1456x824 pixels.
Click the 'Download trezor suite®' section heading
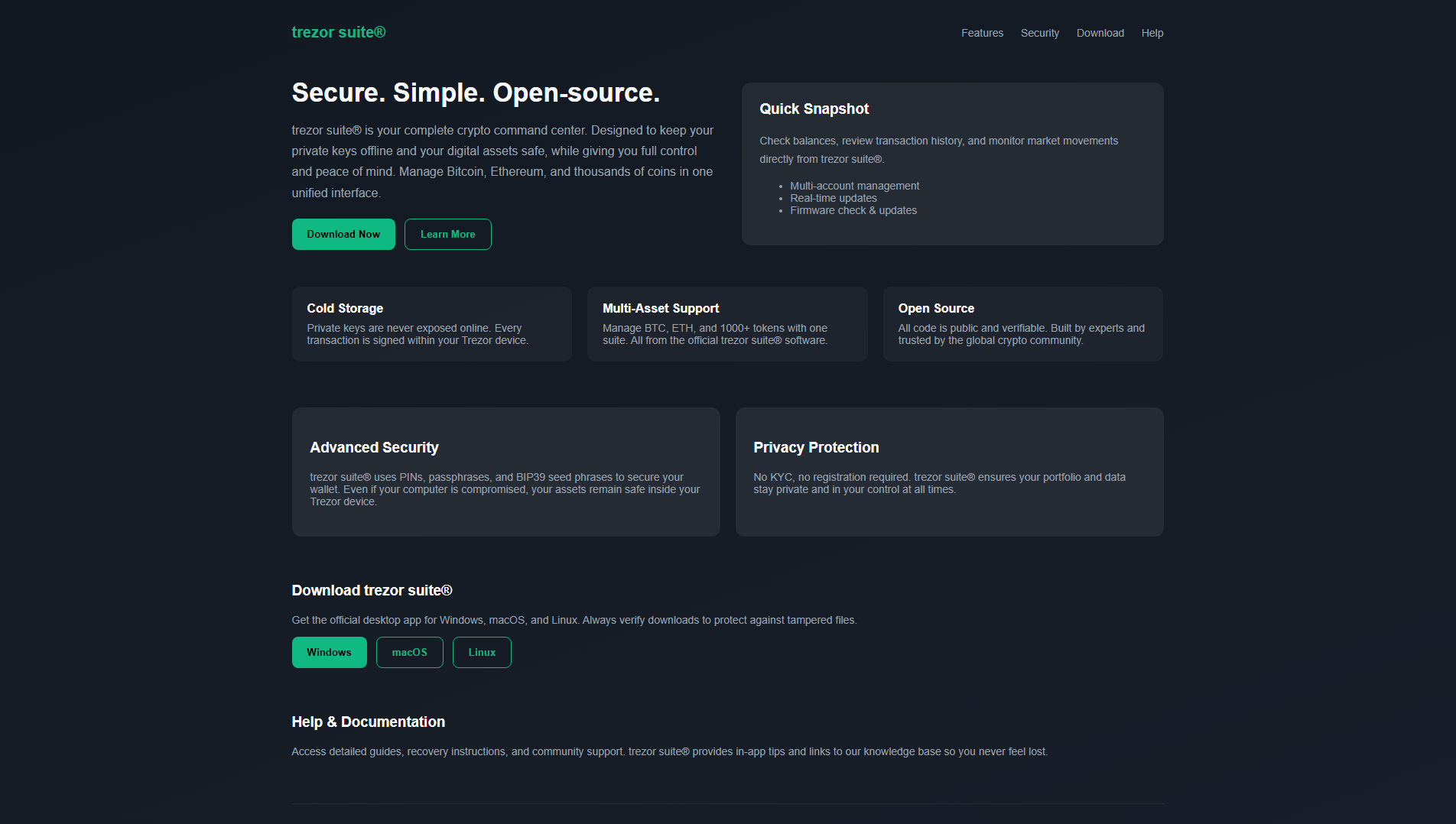[372, 590]
